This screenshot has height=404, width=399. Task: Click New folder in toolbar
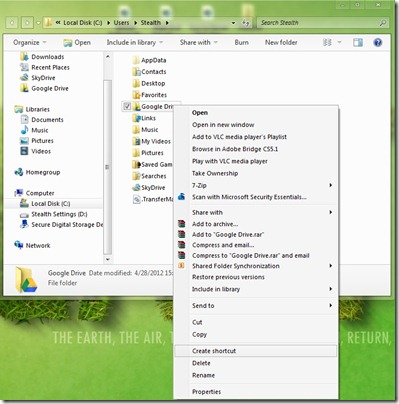pyautogui.click(x=281, y=42)
